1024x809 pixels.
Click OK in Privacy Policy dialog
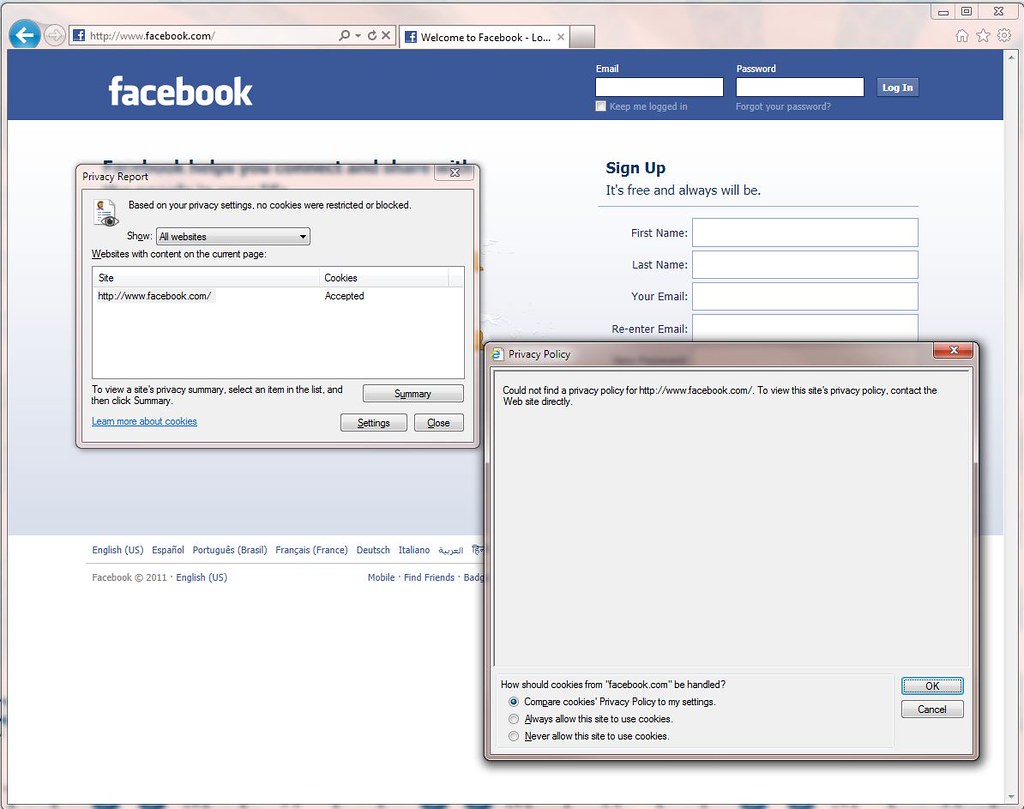(932, 686)
